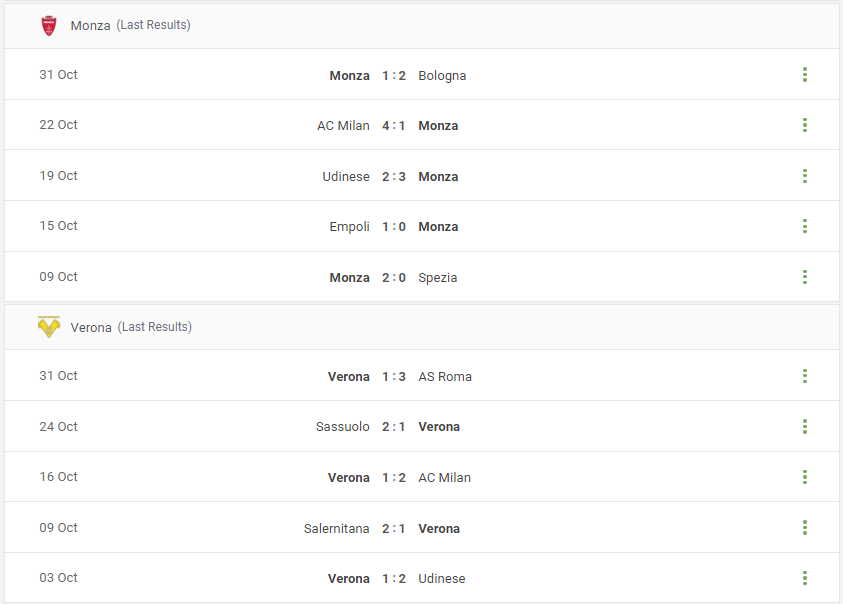Click the 19 Oct date in Monza results
Screen dimensions: 843x604
pyautogui.click(x=58, y=175)
